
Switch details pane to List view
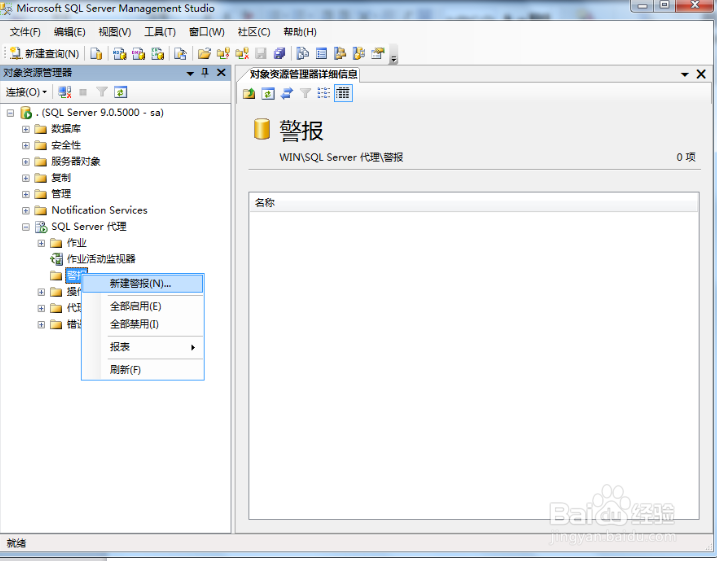point(324,93)
